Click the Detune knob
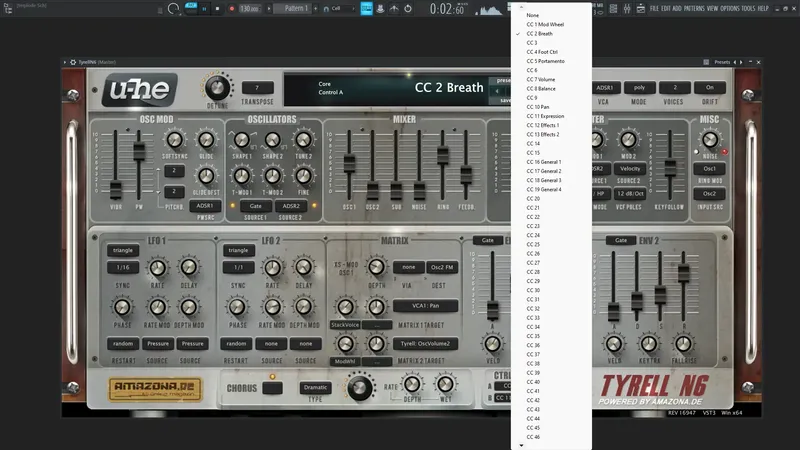 pos(217,87)
